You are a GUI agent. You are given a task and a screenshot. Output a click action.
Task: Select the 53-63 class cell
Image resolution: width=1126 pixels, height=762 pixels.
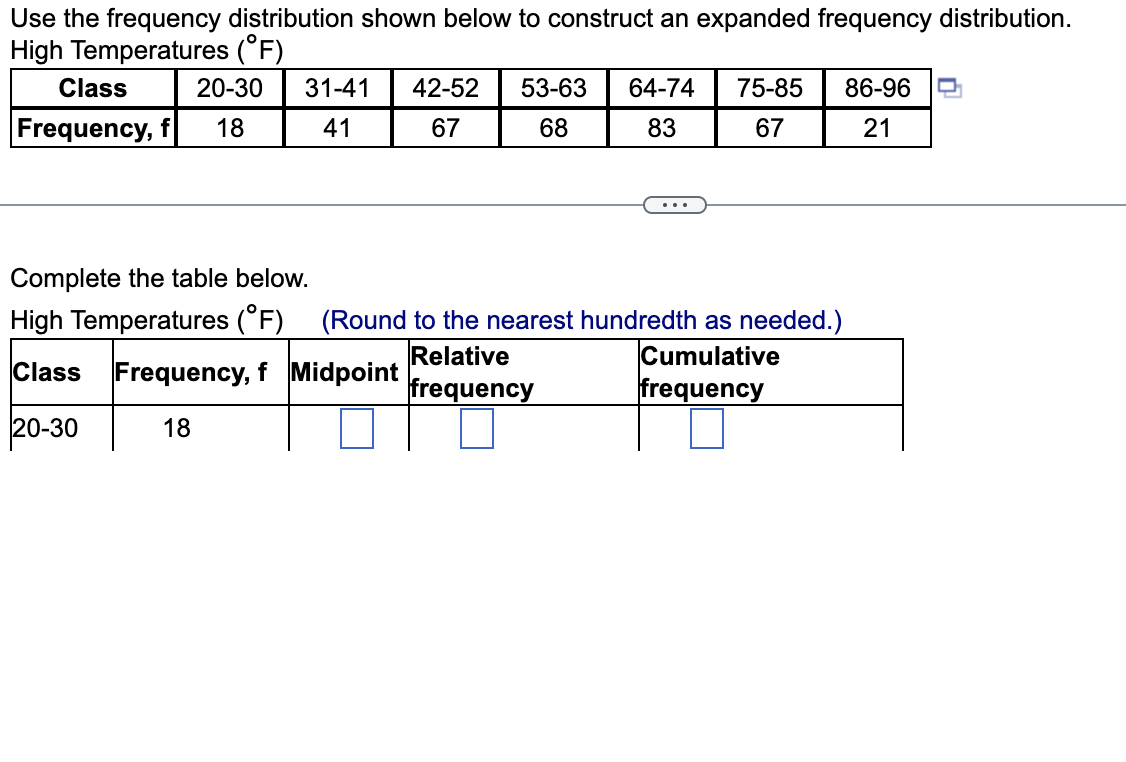click(553, 88)
